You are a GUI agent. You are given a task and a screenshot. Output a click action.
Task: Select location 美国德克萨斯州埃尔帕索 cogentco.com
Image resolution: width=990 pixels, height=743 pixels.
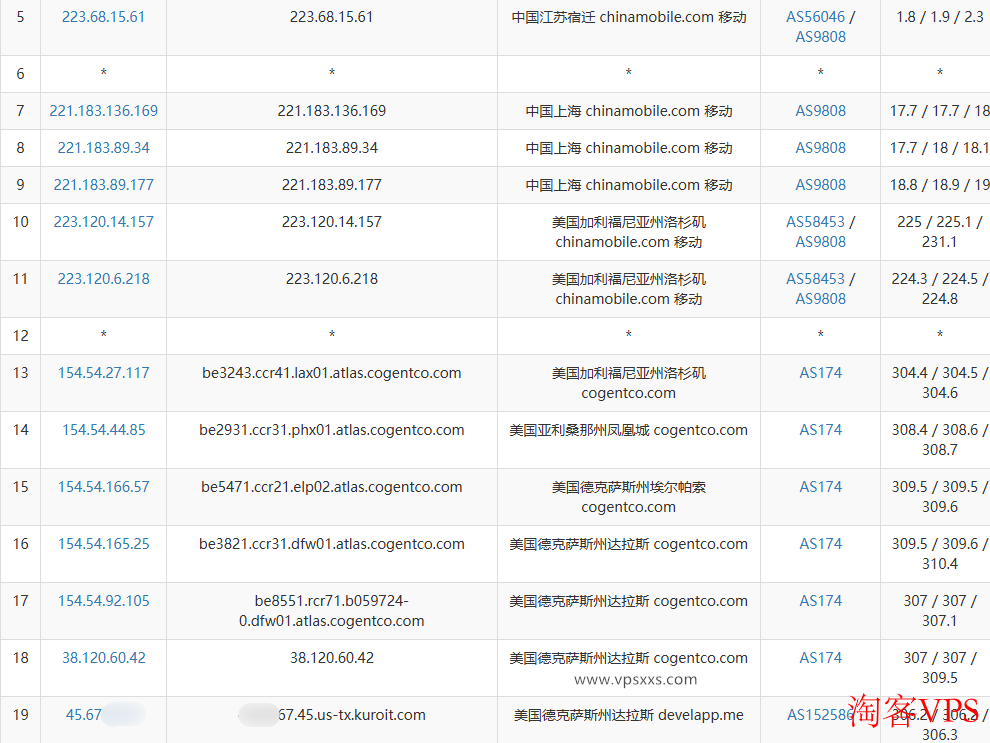click(x=629, y=497)
